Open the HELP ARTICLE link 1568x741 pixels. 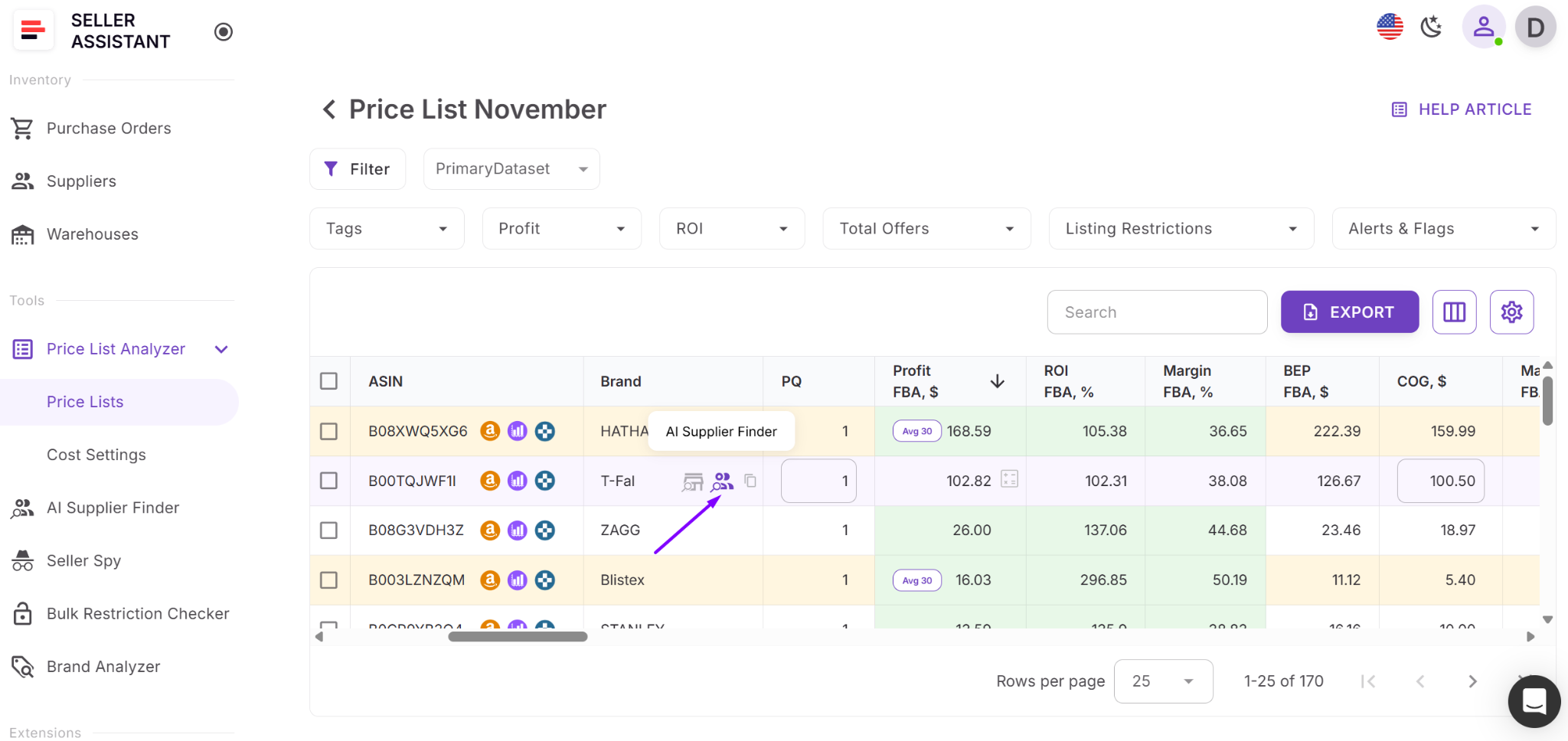coord(1461,109)
